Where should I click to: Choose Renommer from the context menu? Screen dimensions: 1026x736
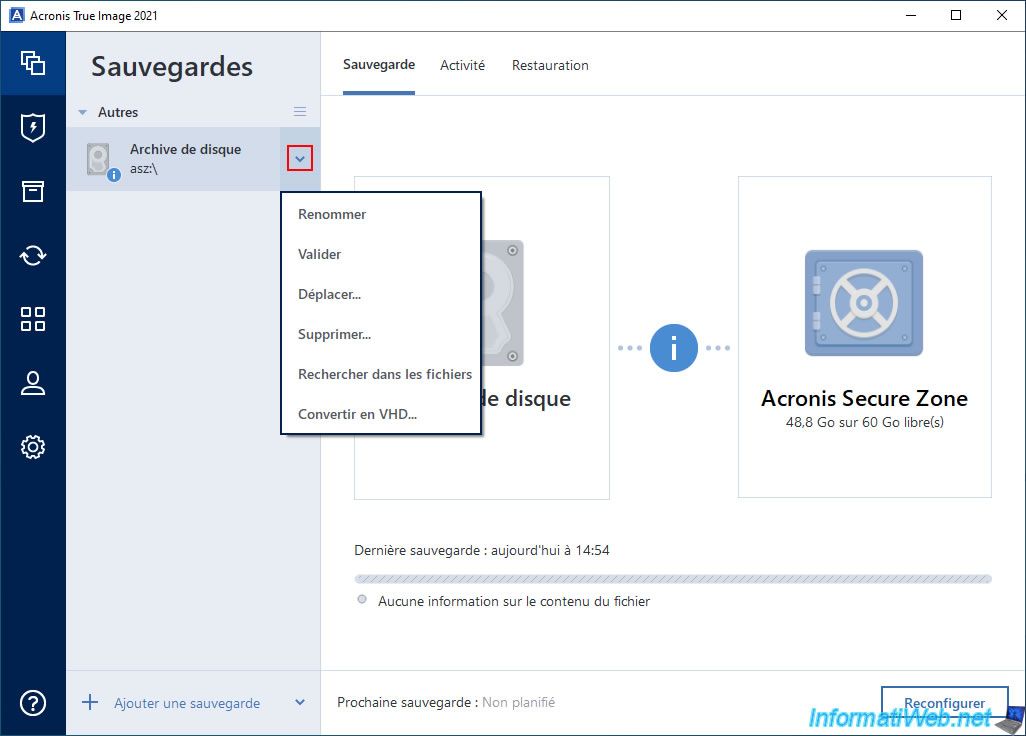pos(332,214)
